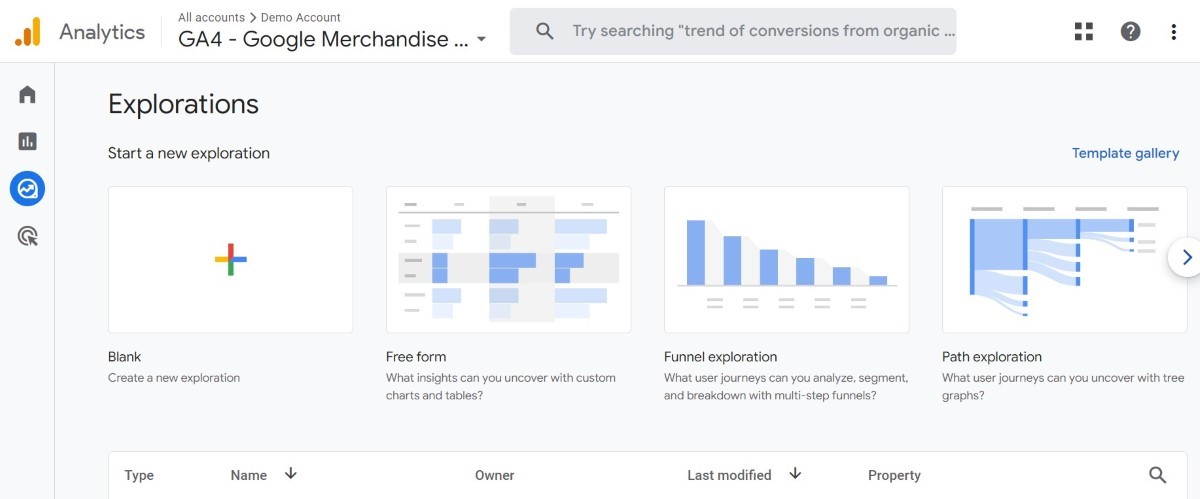Show more templates with the right arrow
Viewport: 1200px width, 499px height.
[1186, 257]
